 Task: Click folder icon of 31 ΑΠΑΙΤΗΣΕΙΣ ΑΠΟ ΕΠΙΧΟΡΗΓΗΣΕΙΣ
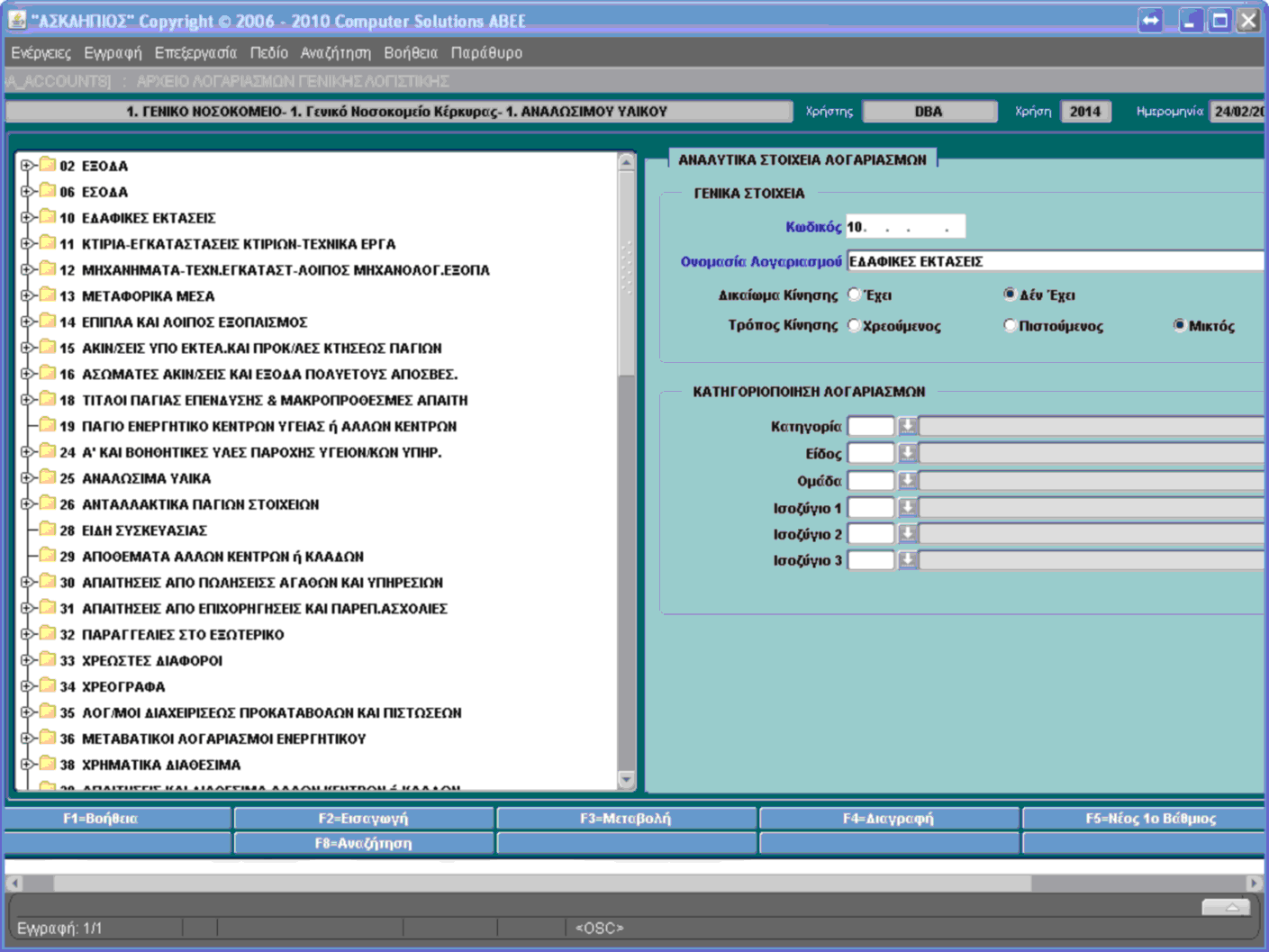(x=48, y=608)
